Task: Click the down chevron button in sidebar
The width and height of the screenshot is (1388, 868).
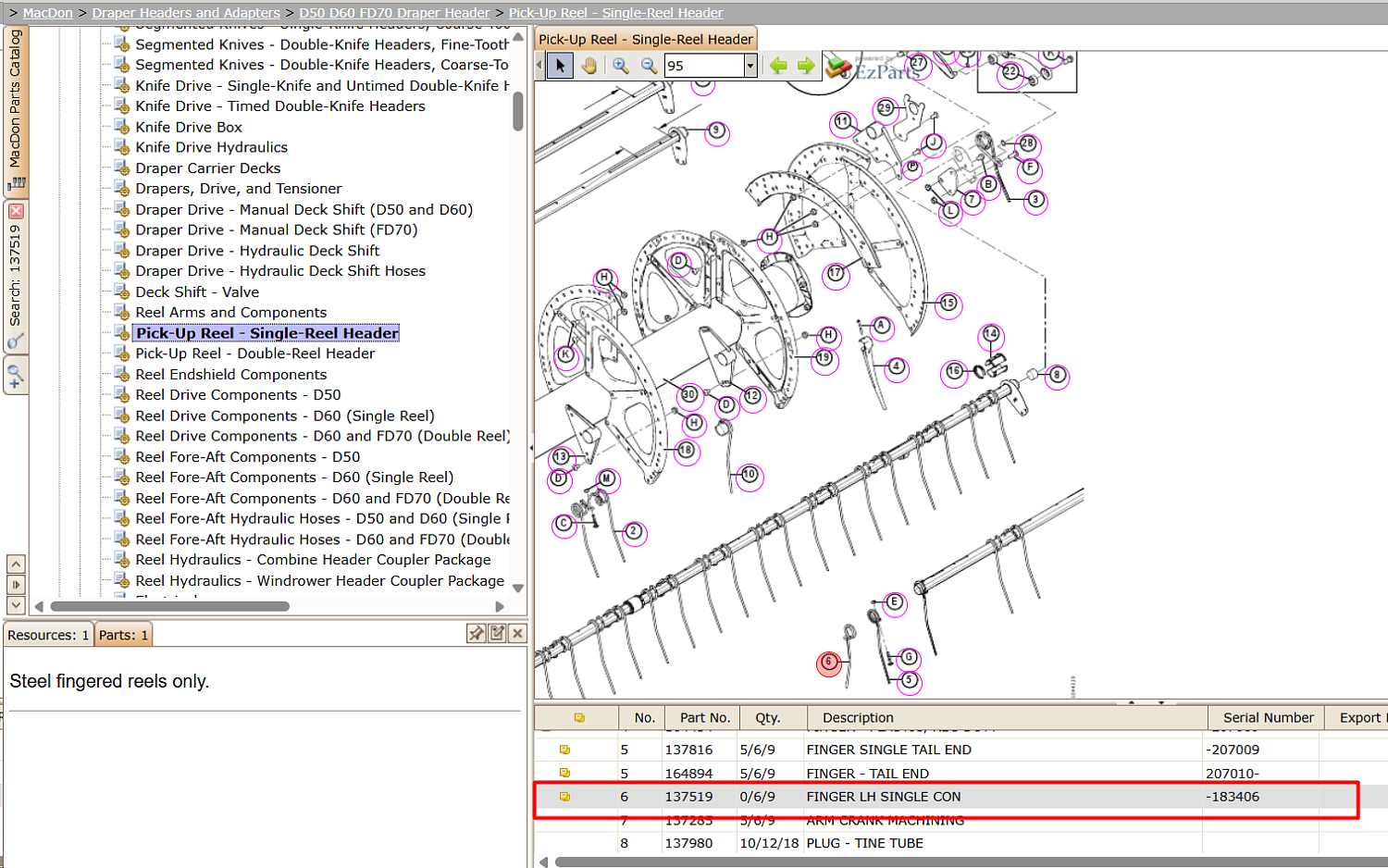Action: (x=16, y=605)
